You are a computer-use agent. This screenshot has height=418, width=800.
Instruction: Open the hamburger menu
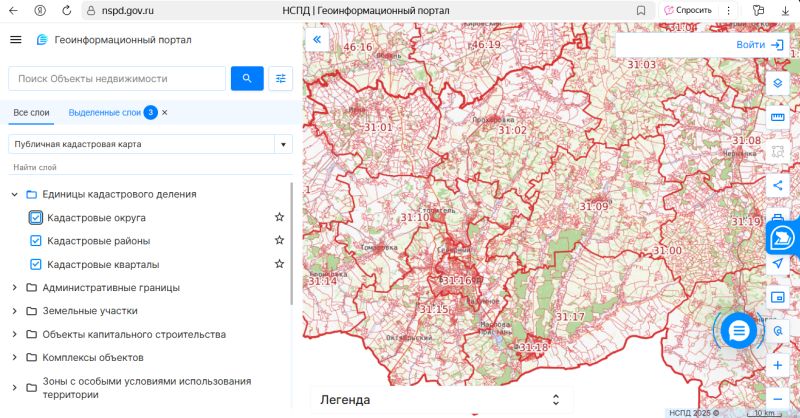(x=15, y=40)
